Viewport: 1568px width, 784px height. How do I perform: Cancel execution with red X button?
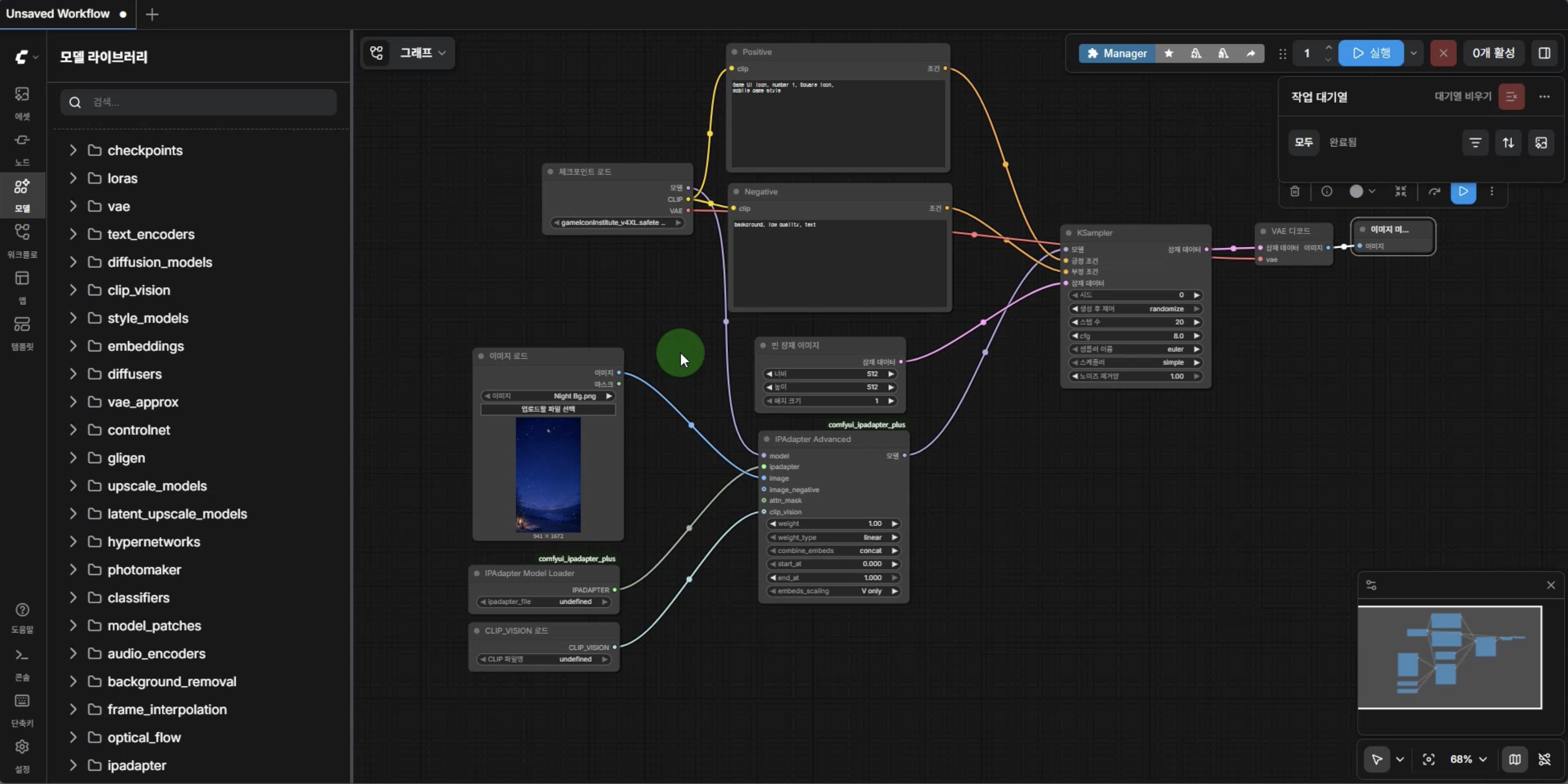coord(1443,53)
